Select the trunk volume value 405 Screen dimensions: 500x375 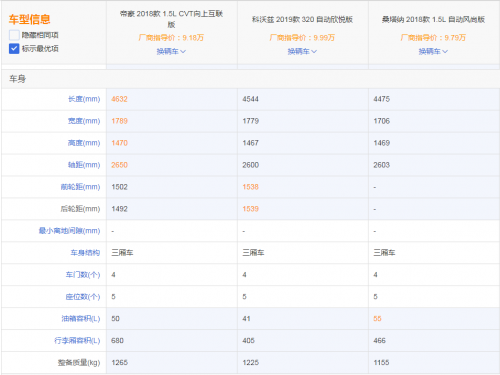tap(248, 341)
